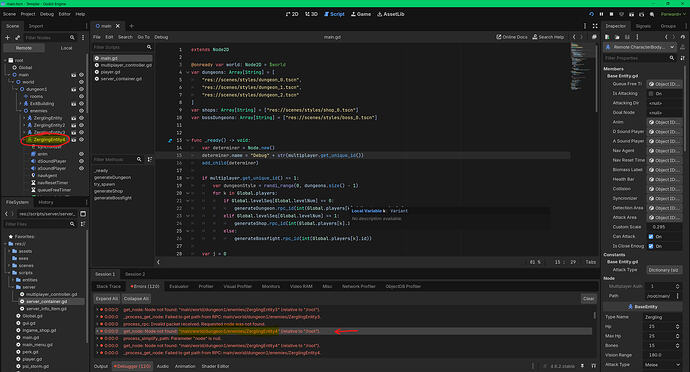
Task: Open FileSystem path split-mode icon
Action: click(x=83, y=214)
